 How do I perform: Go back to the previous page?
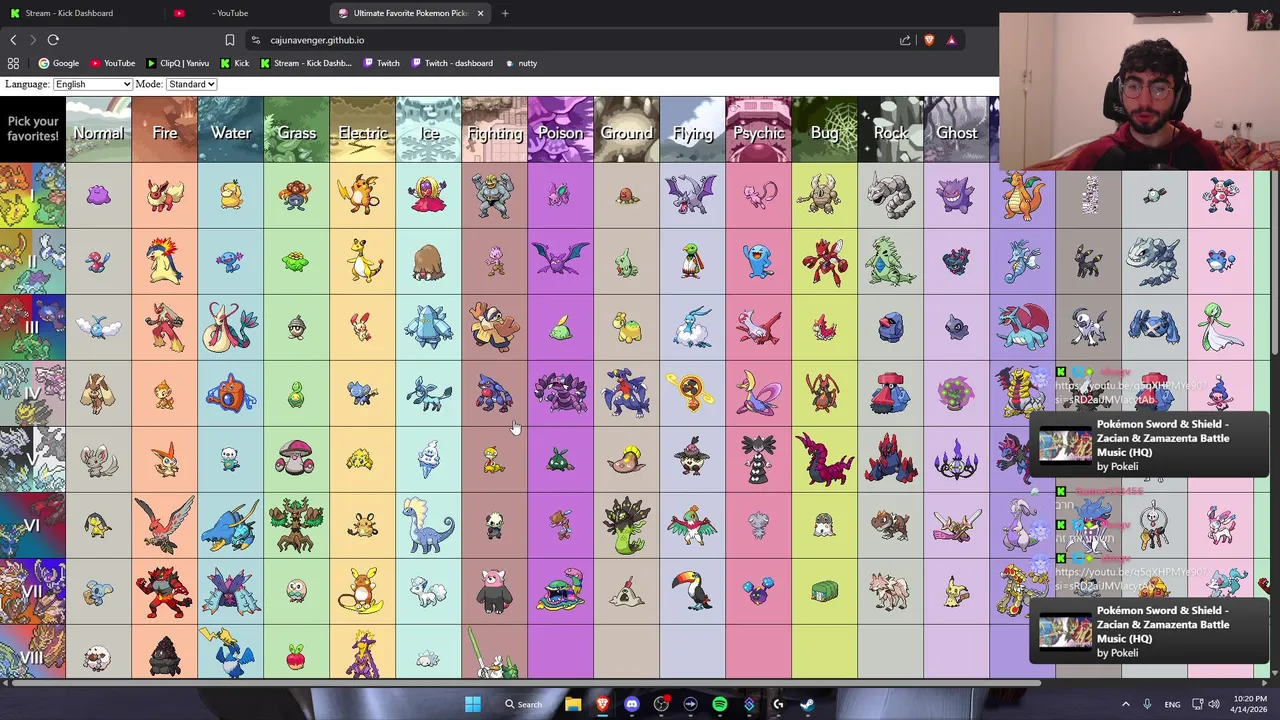(13, 40)
